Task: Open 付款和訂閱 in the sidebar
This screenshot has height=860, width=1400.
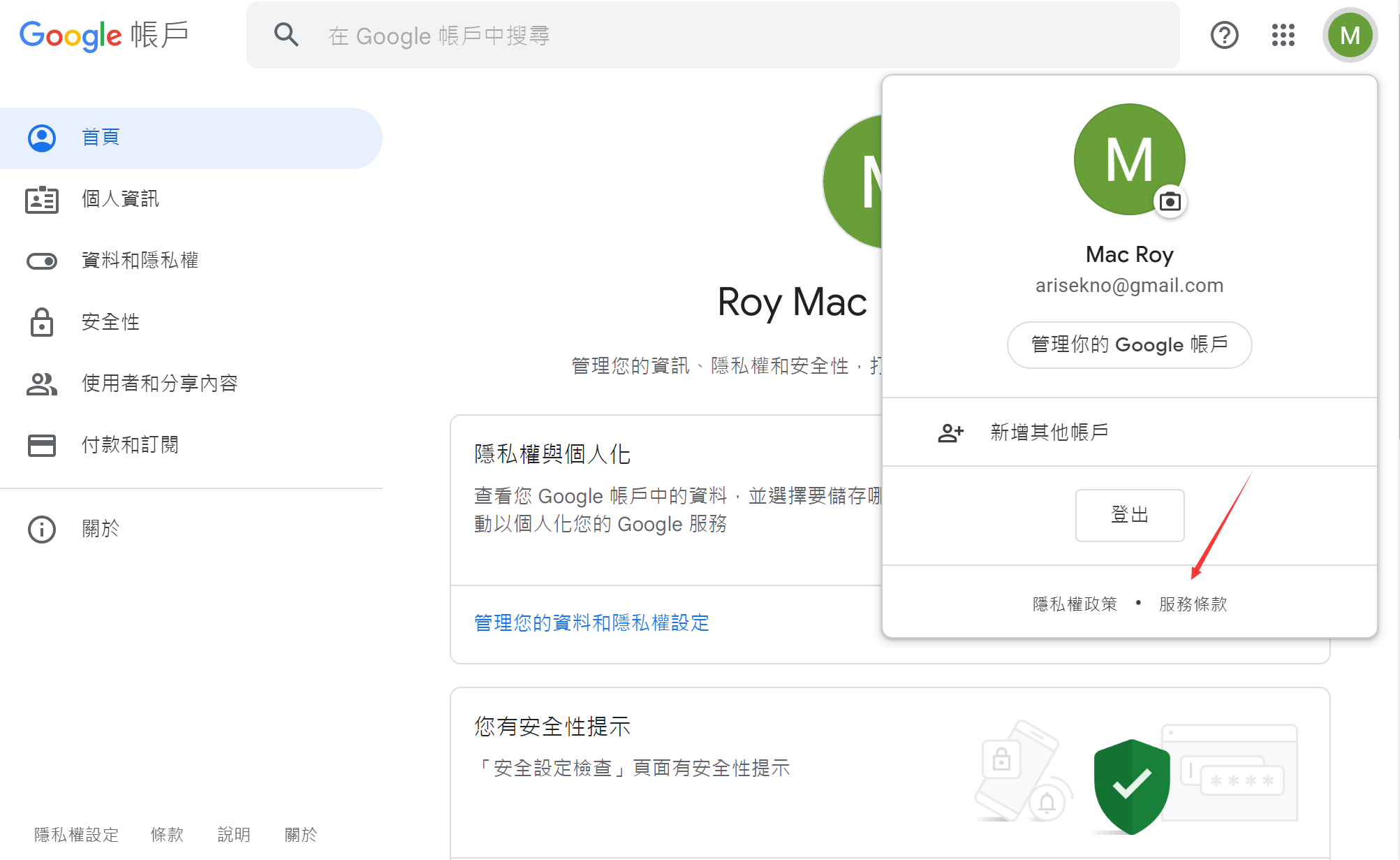Action: point(191,445)
